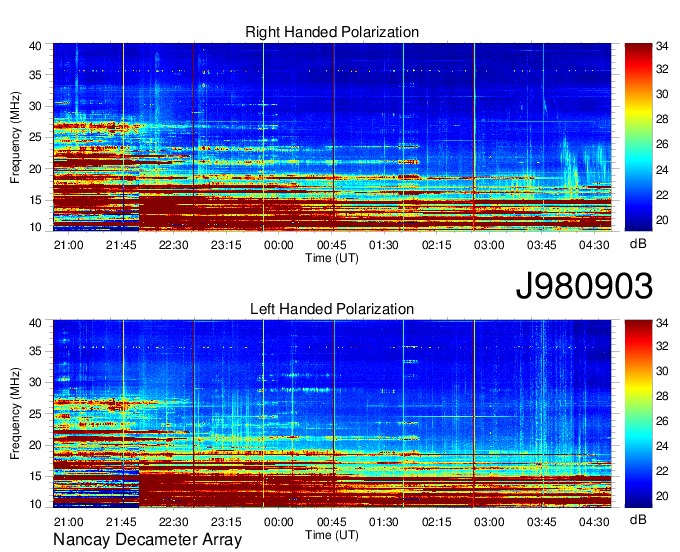
Task: Click the 30 dB label on the Right Handed color bar
Action: pyautogui.click(x=662, y=94)
